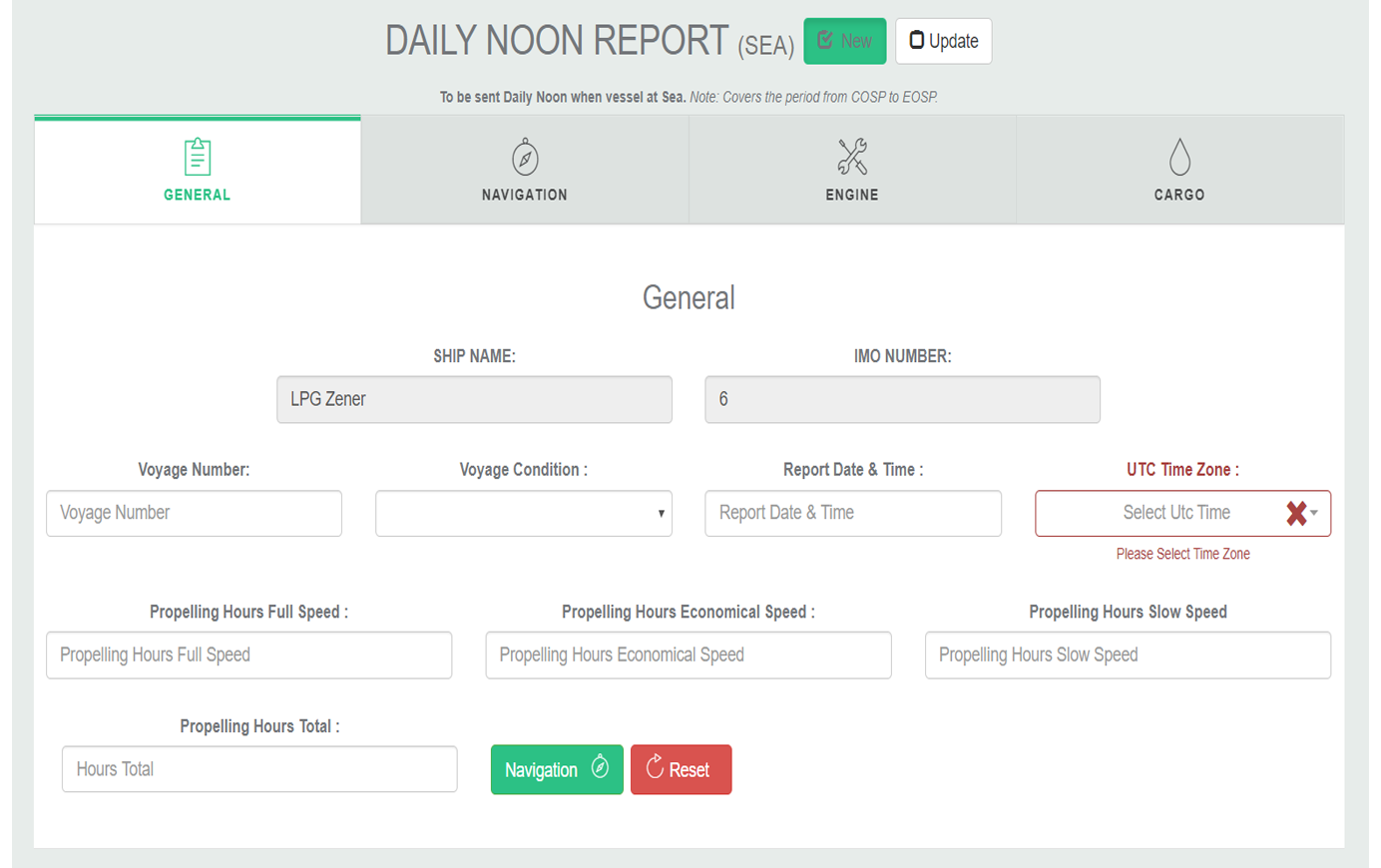Focus the Report Date & Time field
The height and width of the screenshot is (868, 1381).
852,513
